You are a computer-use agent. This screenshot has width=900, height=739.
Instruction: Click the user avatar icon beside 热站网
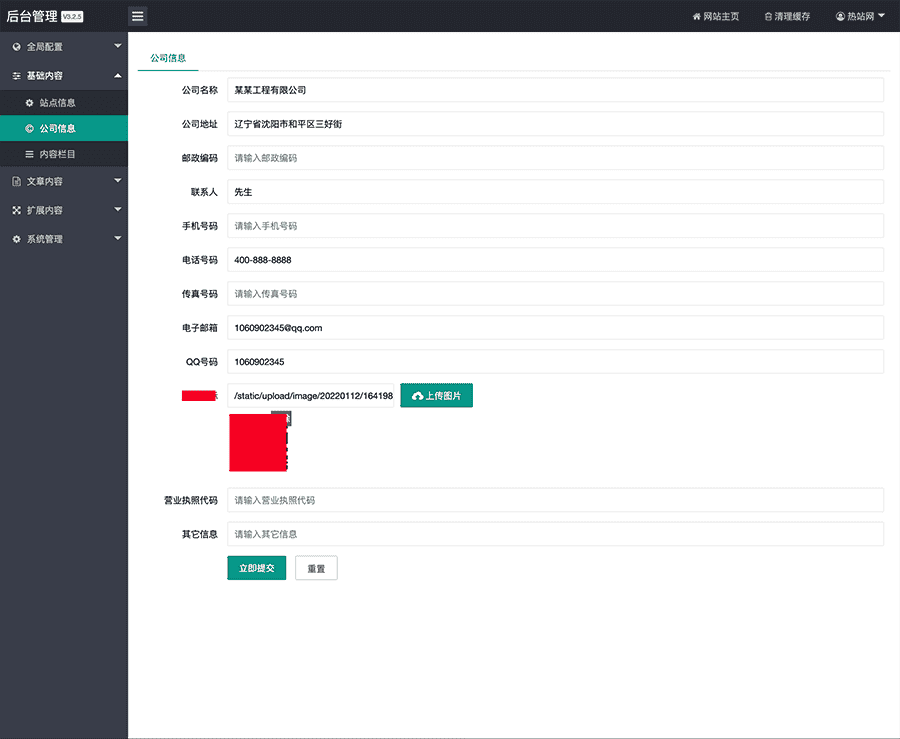point(840,16)
